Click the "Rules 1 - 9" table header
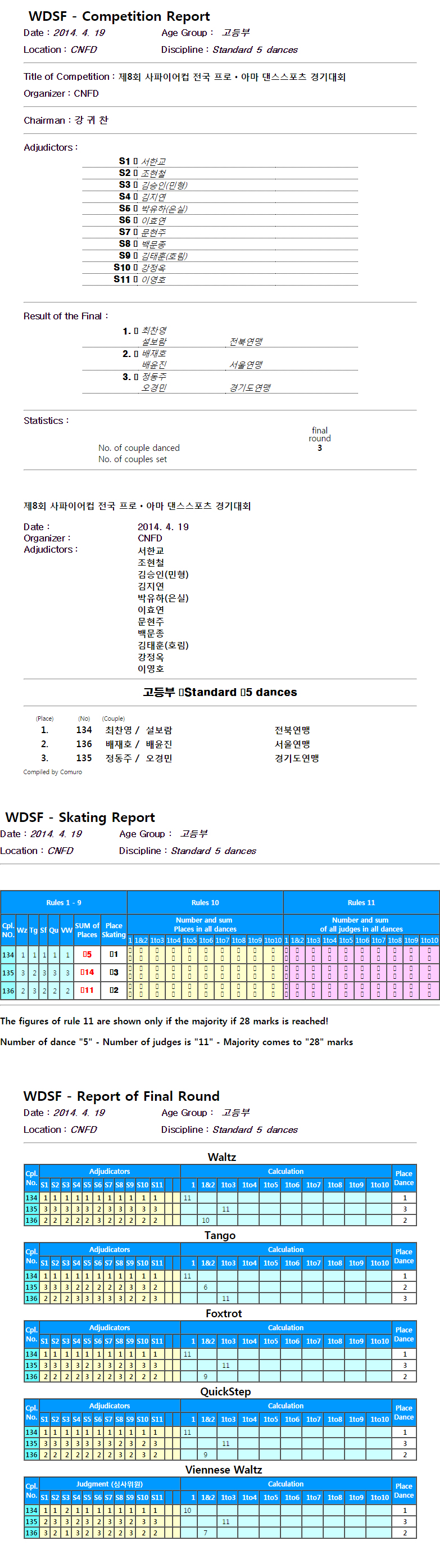This screenshot has width=440, height=1568. click(64, 903)
